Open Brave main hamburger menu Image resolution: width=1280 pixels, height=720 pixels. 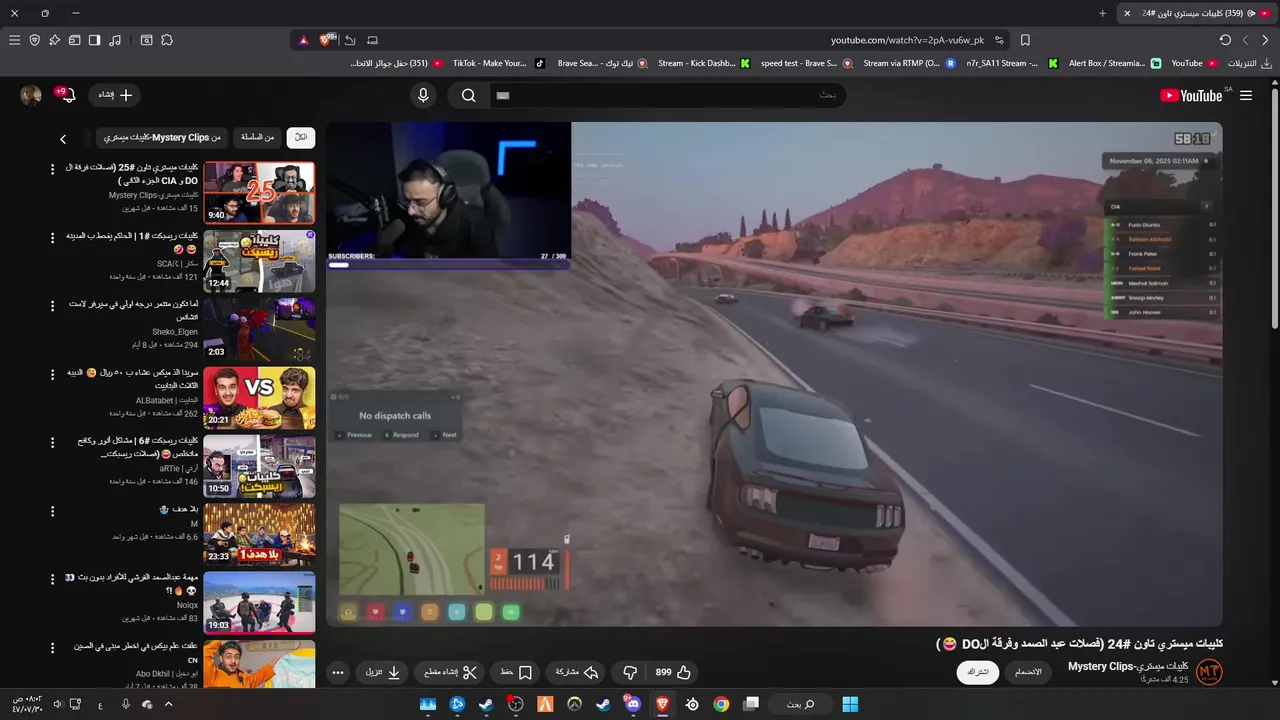coord(14,40)
